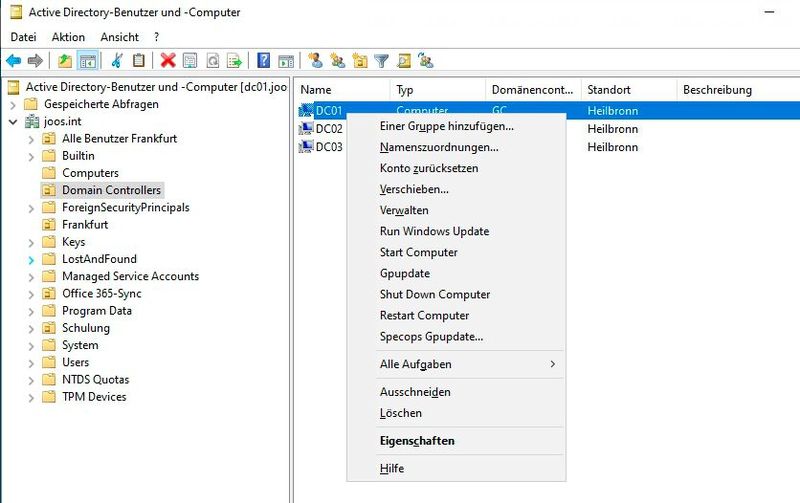Choose Einer Gruppe hinzufügen from context menu
The height and width of the screenshot is (503, 800).
click(456, 126)
